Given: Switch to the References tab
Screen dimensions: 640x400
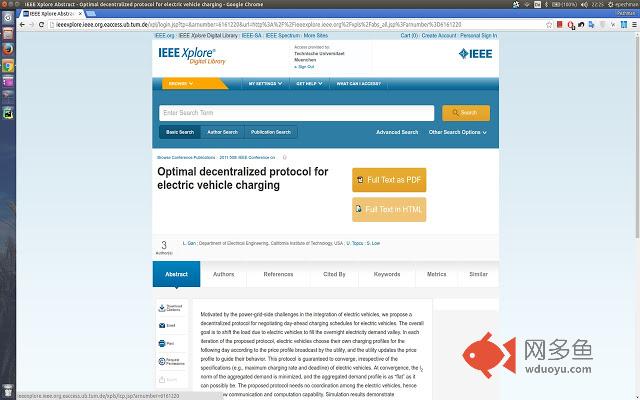Looking at the screenshot, I should coord(278,274).
